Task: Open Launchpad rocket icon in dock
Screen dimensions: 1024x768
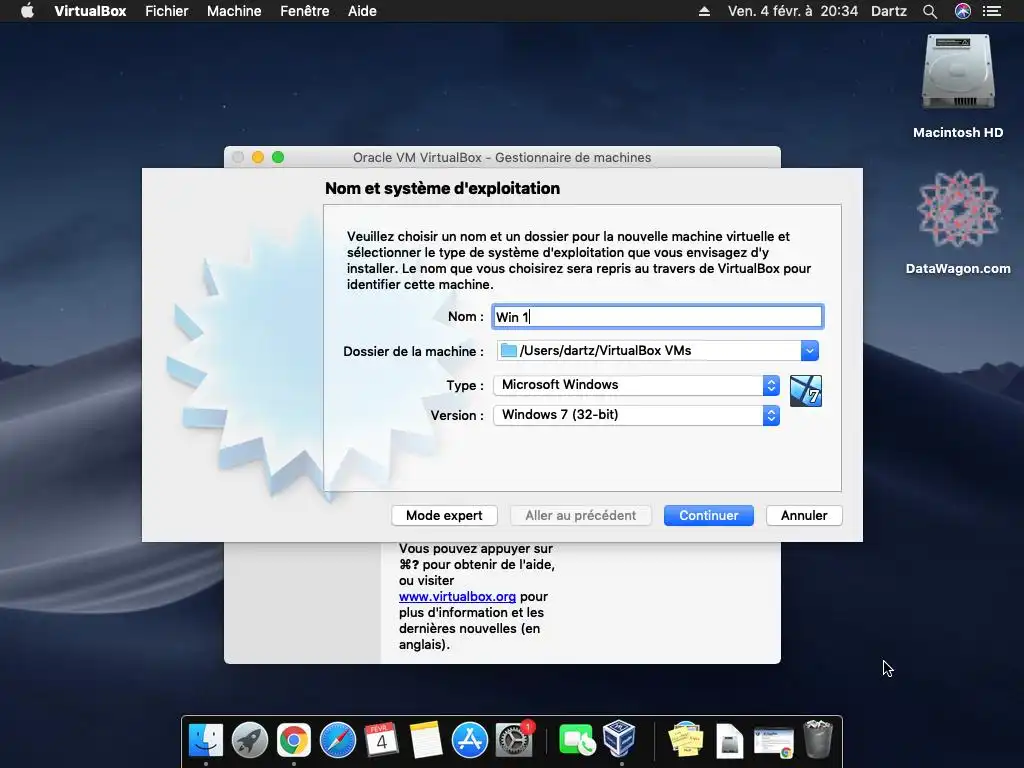Action: (x=250, y=740)
